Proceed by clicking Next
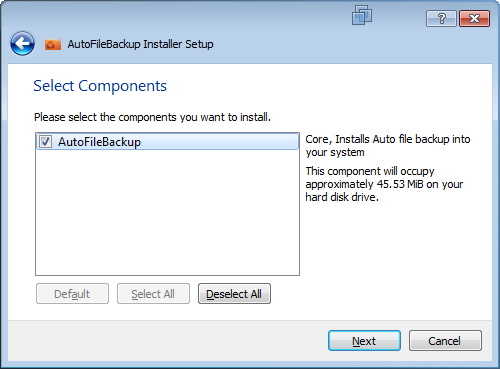Screen dimensions: 500x369 (x=364, y=341)
